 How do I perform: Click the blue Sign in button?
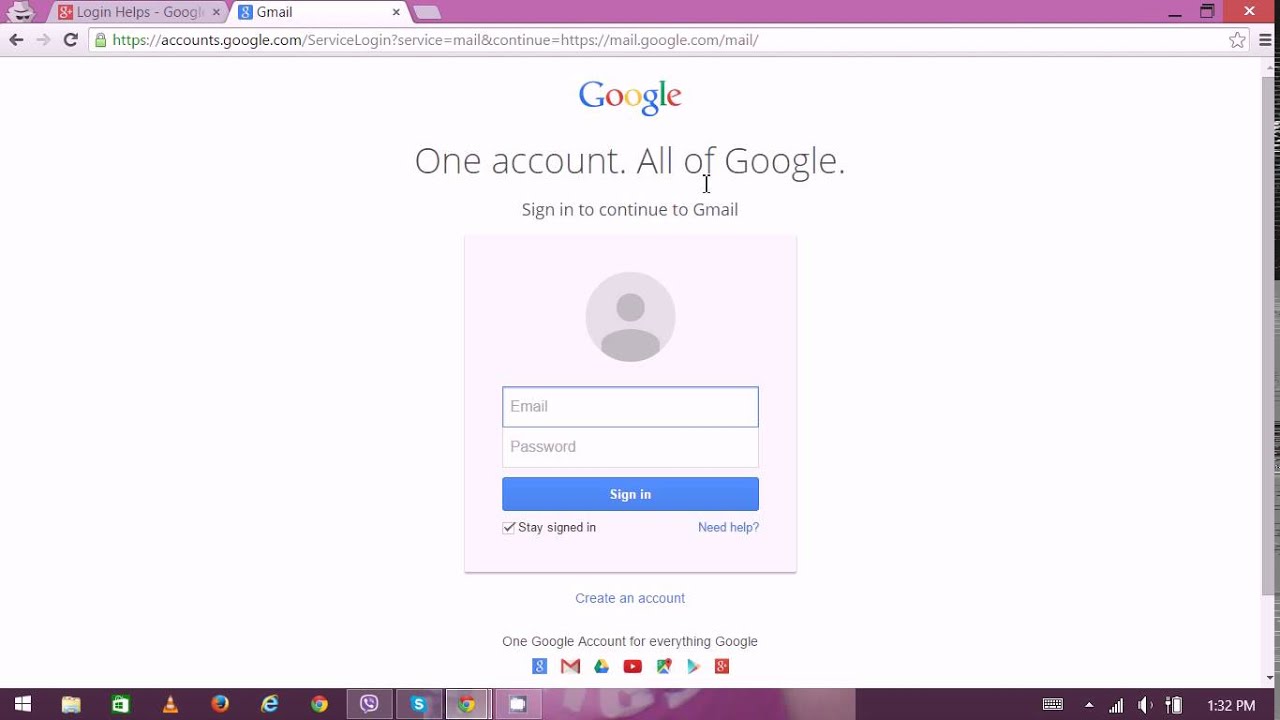coord(630,494)
